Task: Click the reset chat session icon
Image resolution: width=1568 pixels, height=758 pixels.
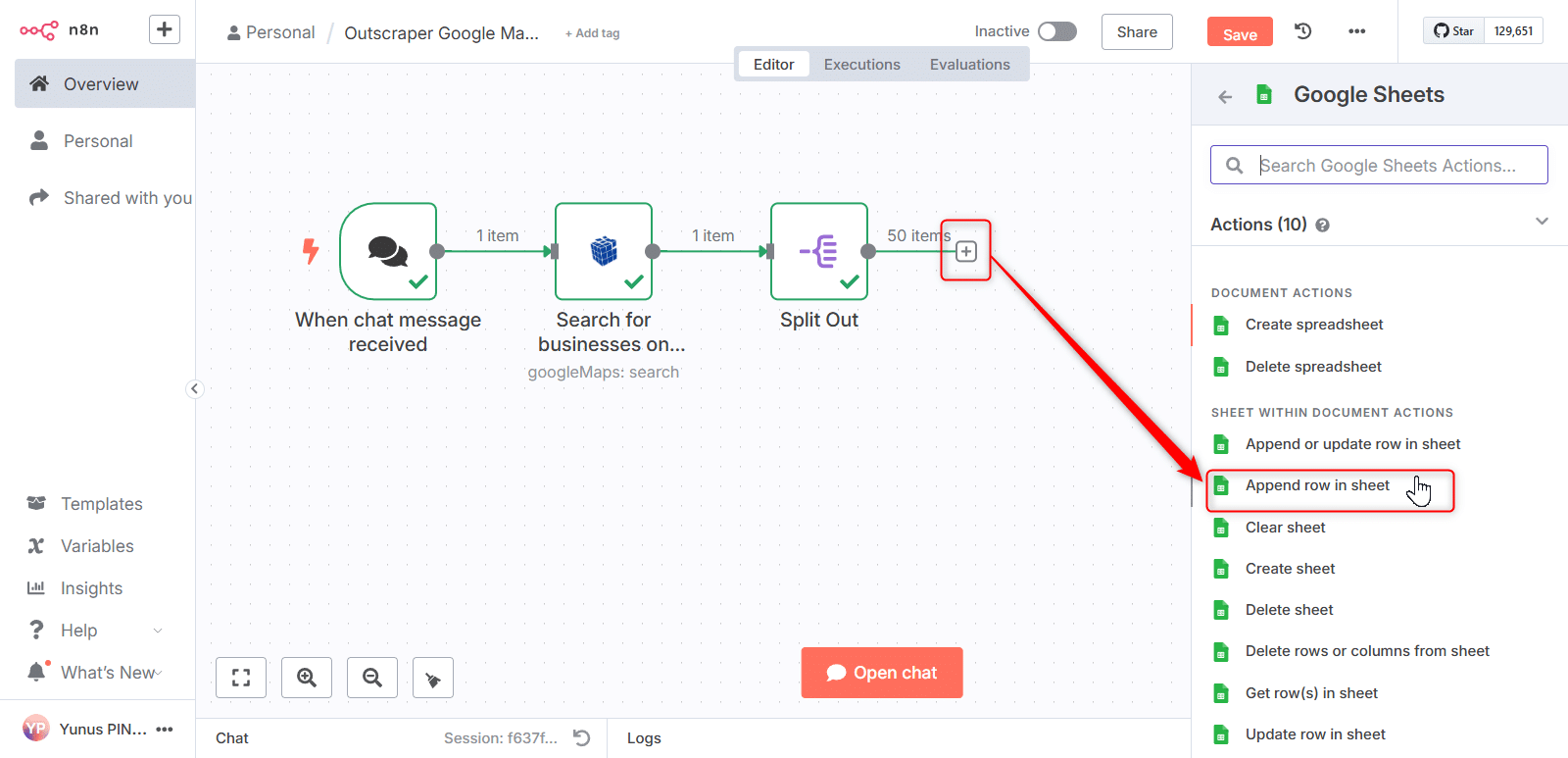Action: 581,737
